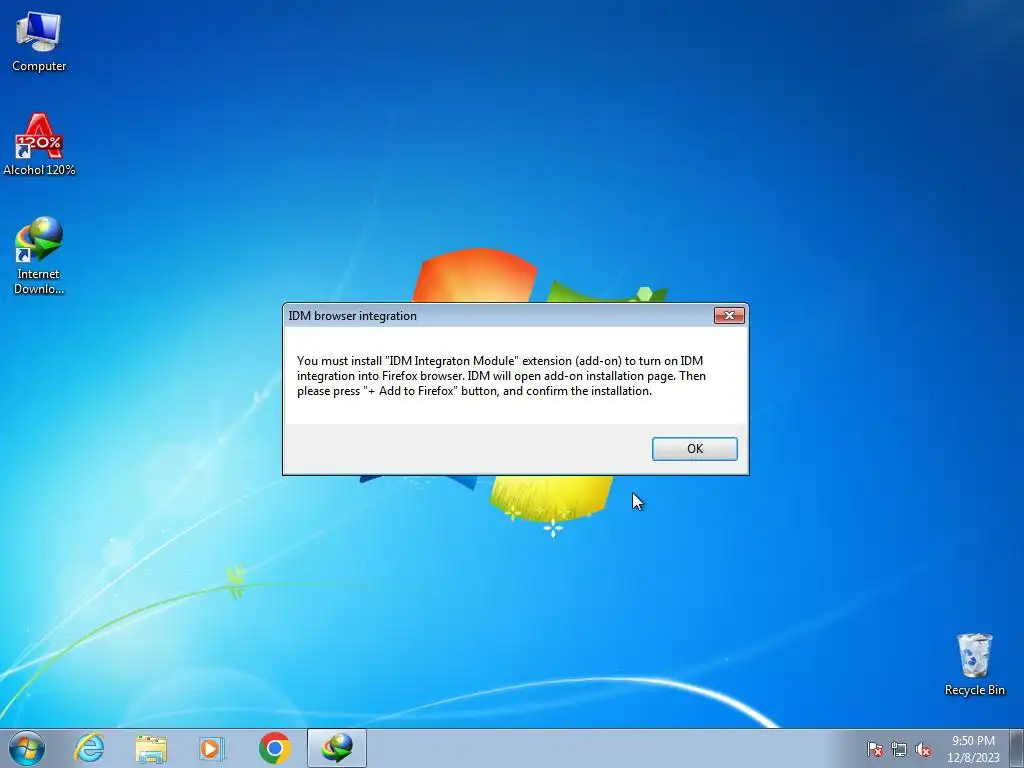
Task: Select the Alcohol 120% desktop shortcut
Action: 39,144
